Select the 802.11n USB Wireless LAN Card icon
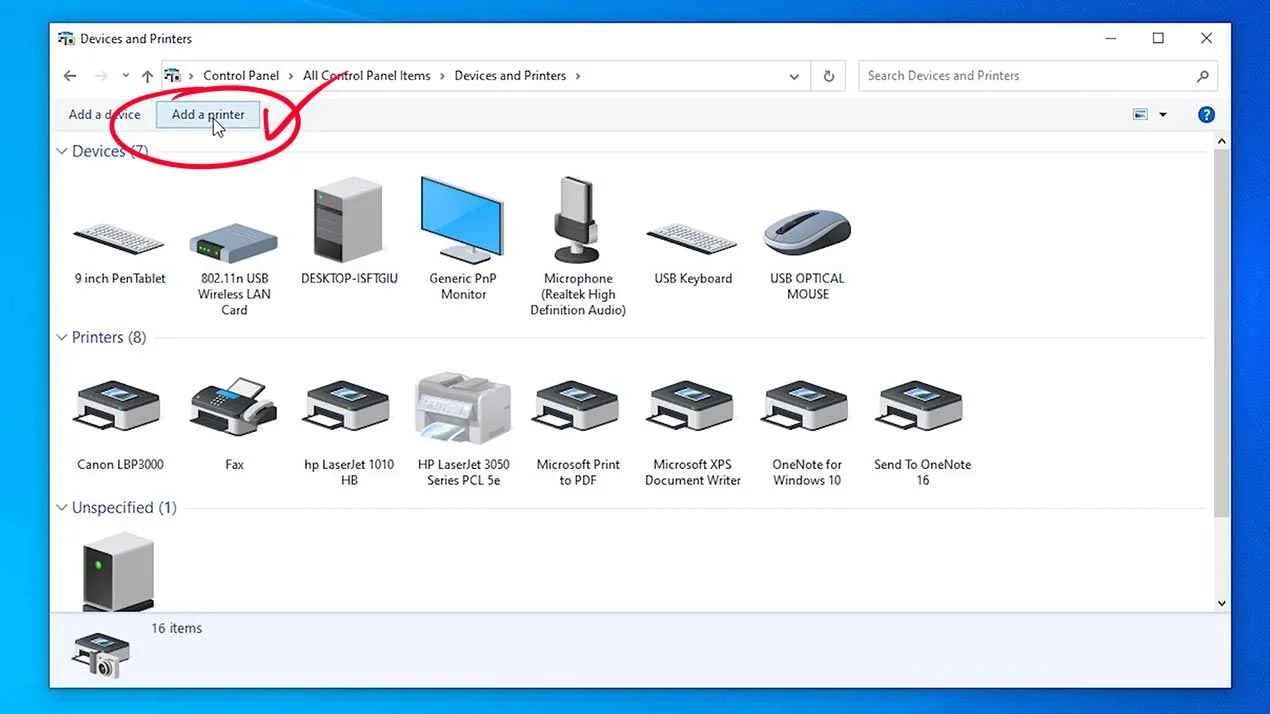Image resolution: width=1270 pixels, height=714 pixels. pos(234,242)
